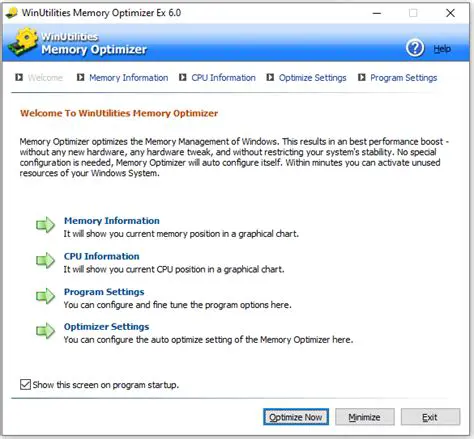
Task: Click the green arrow beside Program Settings
Action: point(45,296)
